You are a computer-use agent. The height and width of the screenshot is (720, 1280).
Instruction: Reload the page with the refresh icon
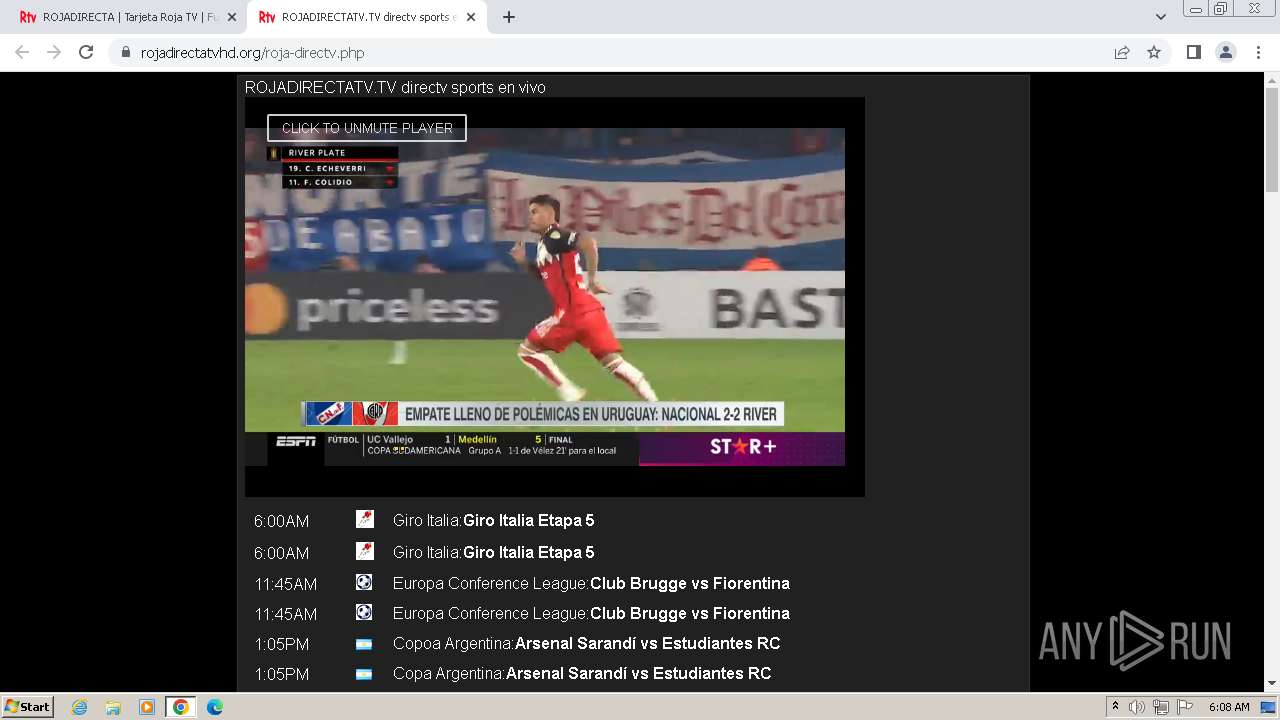[86, 52]
